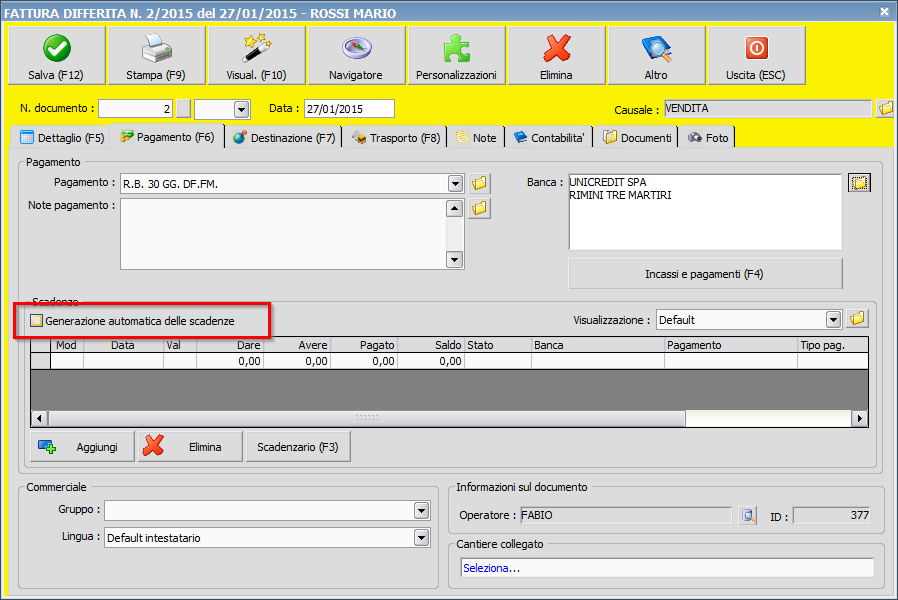The width and height of the screenshot is (898, 600).
Task: Close the Fattura Differita window
Action: tap(885, 11)
